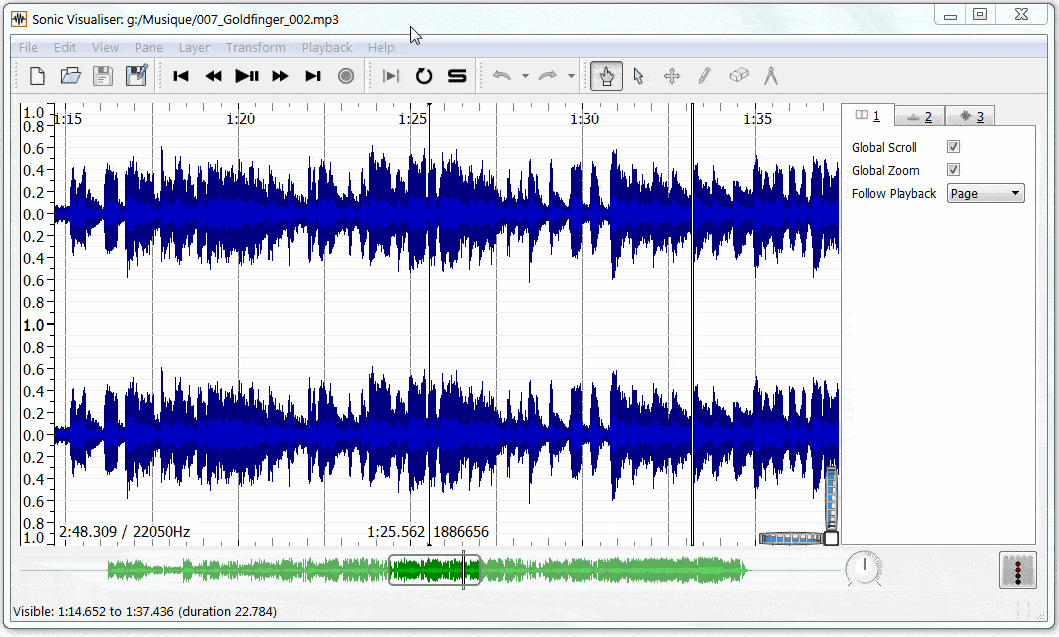Click the Sonic Visualiser title bar icon

18,19
